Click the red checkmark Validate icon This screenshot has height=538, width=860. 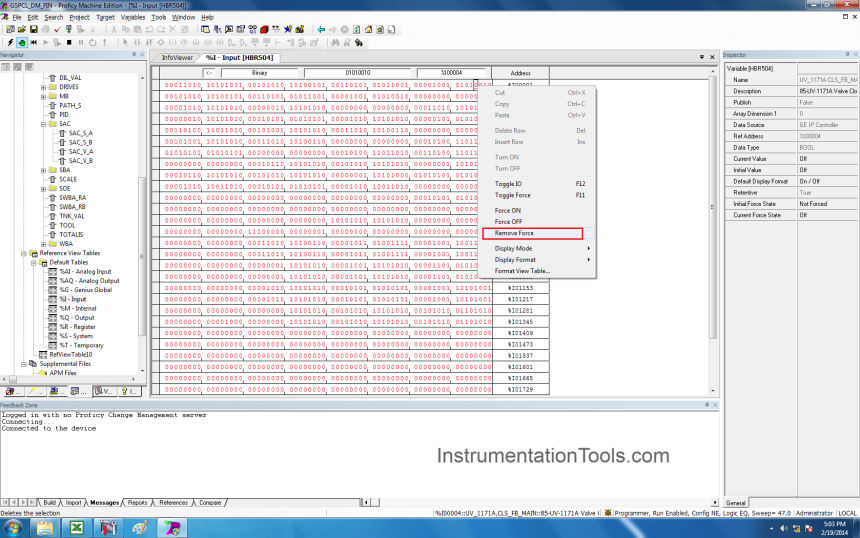(x=57, y=29)
